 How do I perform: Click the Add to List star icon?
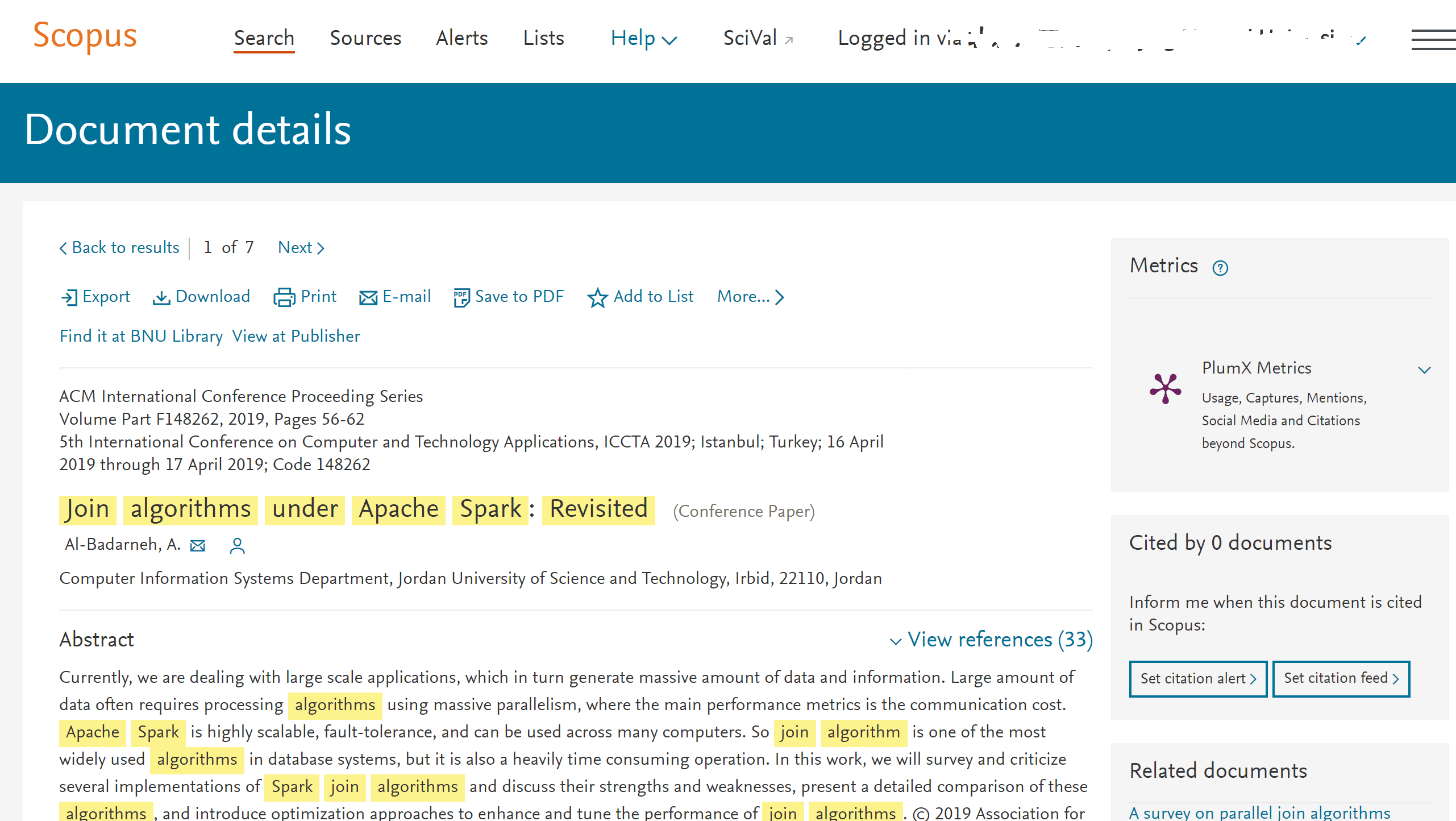click(x=597, y=297)
